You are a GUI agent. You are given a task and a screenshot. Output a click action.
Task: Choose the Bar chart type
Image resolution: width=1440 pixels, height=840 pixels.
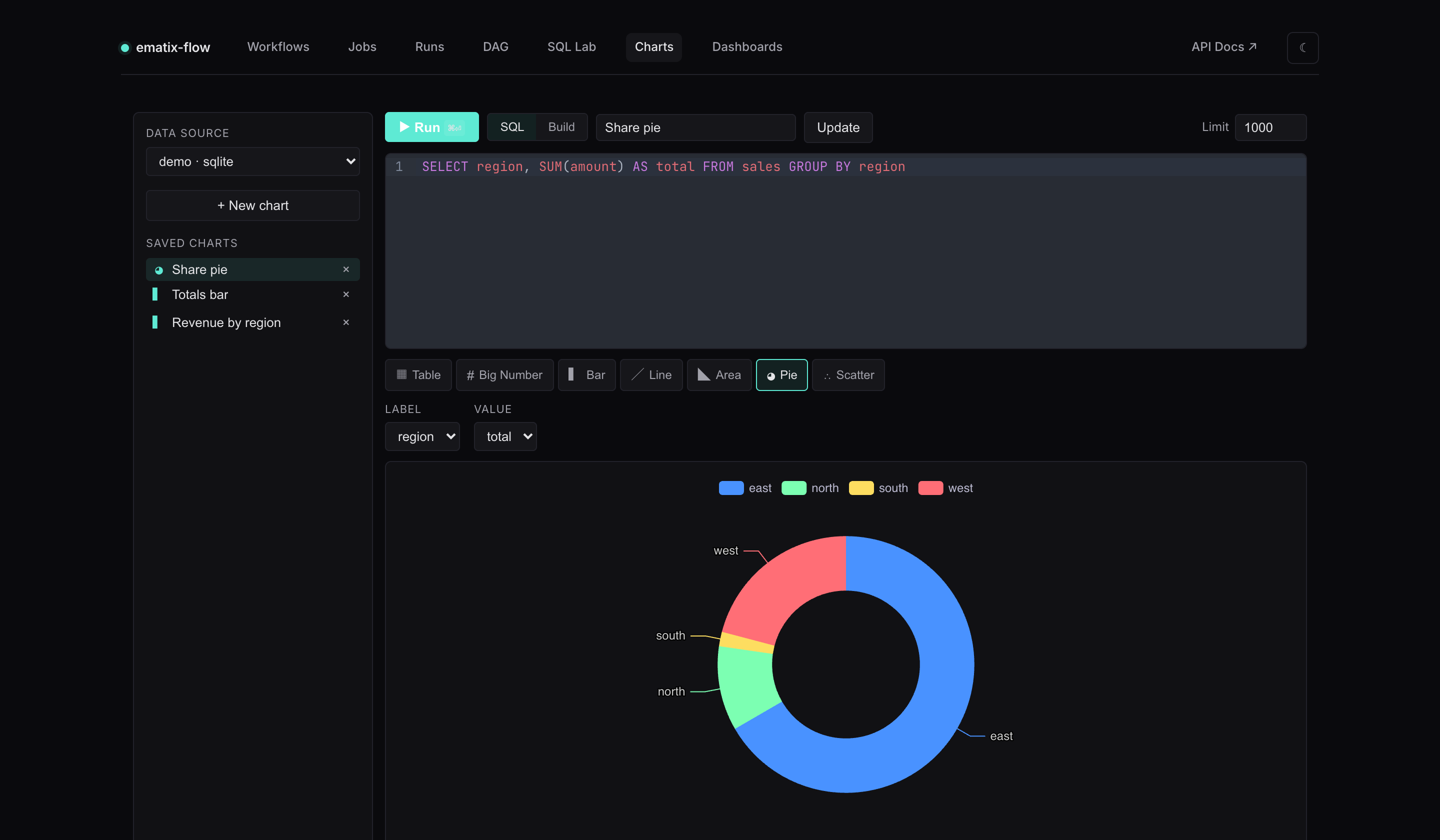586,375
